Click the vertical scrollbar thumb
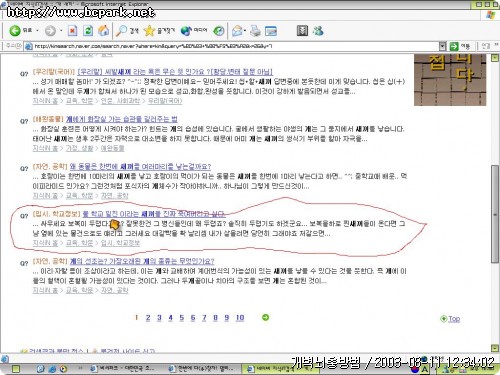Viewport: 500px width, 375px height. (x=495, y=215)
